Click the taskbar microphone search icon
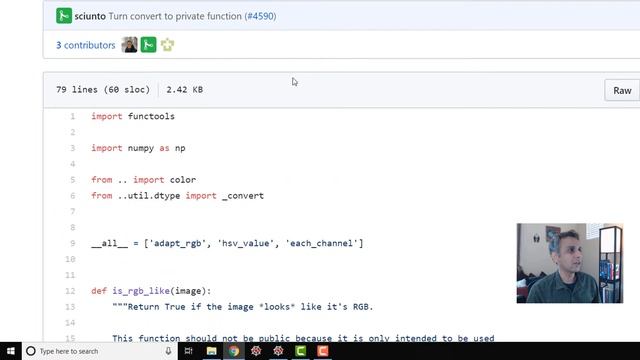The height and width of the screenshot is (360, 640). (168, 351)
